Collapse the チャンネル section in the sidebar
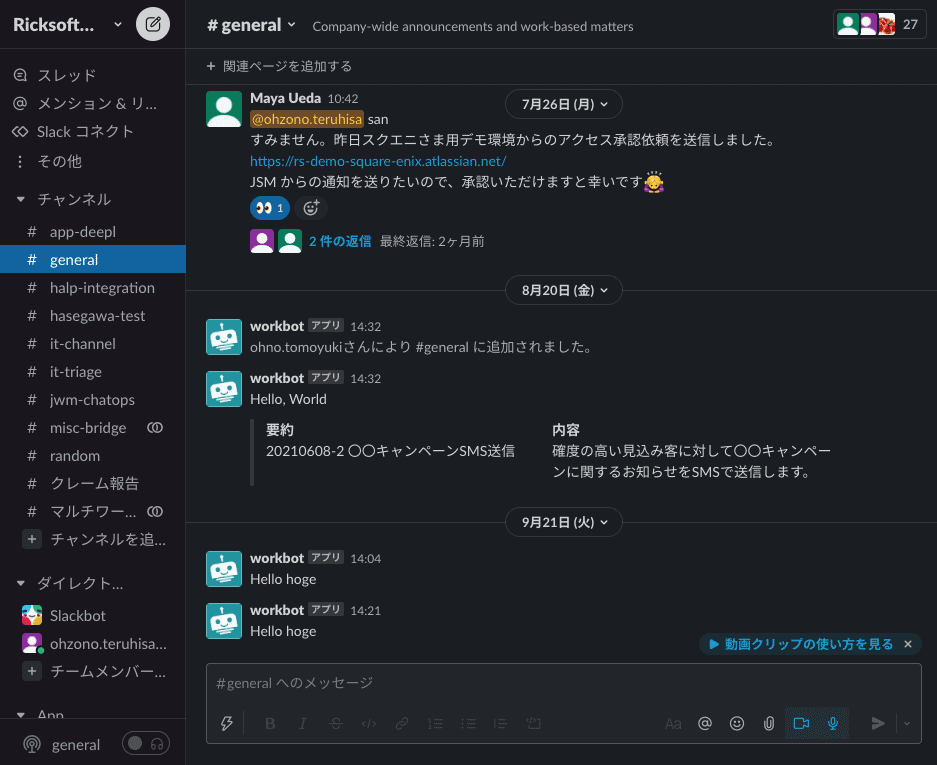 pos(21,199)
